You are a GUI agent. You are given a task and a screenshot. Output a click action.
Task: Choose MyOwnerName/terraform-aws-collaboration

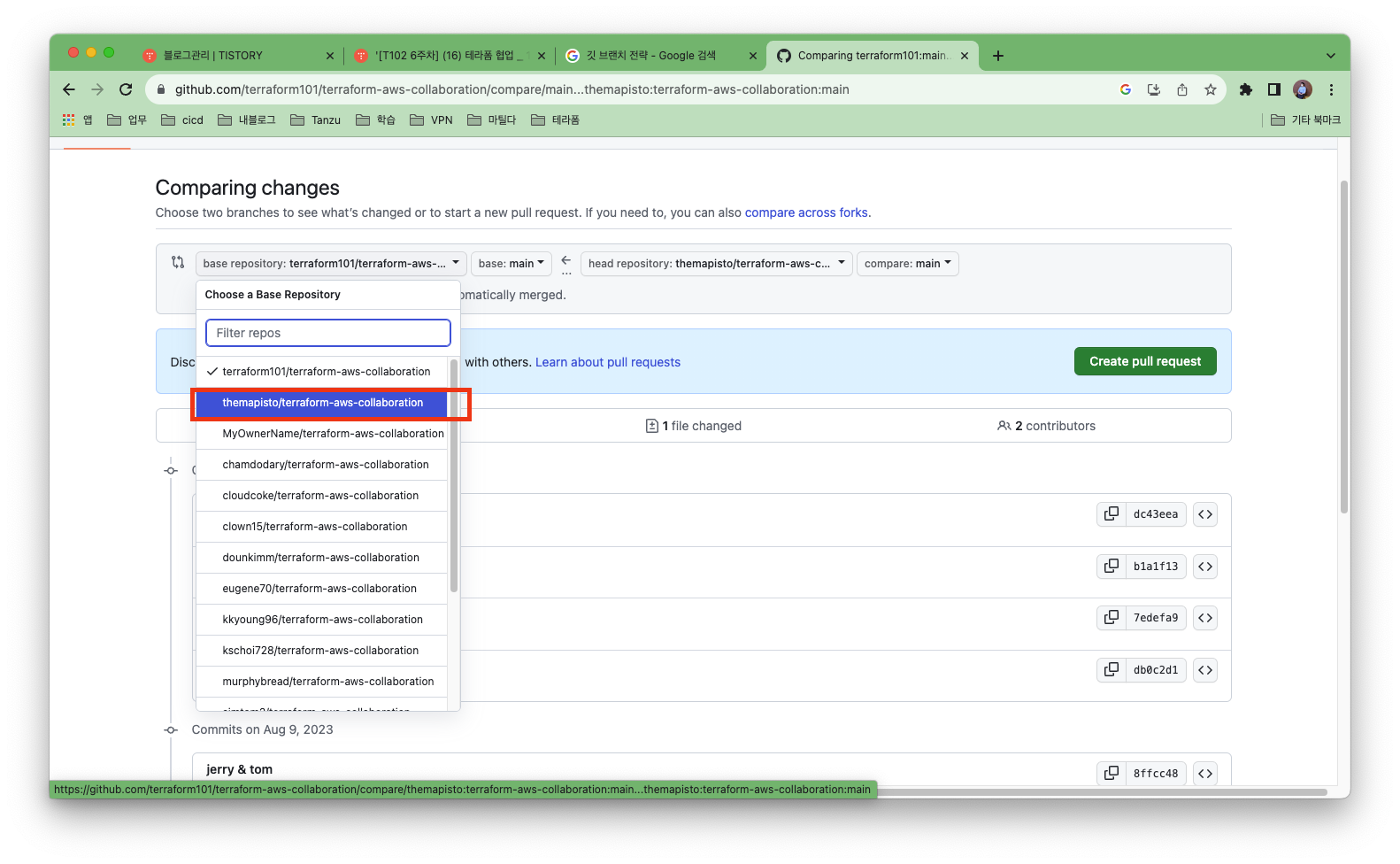pyautogui.click(x=322, y=434)
